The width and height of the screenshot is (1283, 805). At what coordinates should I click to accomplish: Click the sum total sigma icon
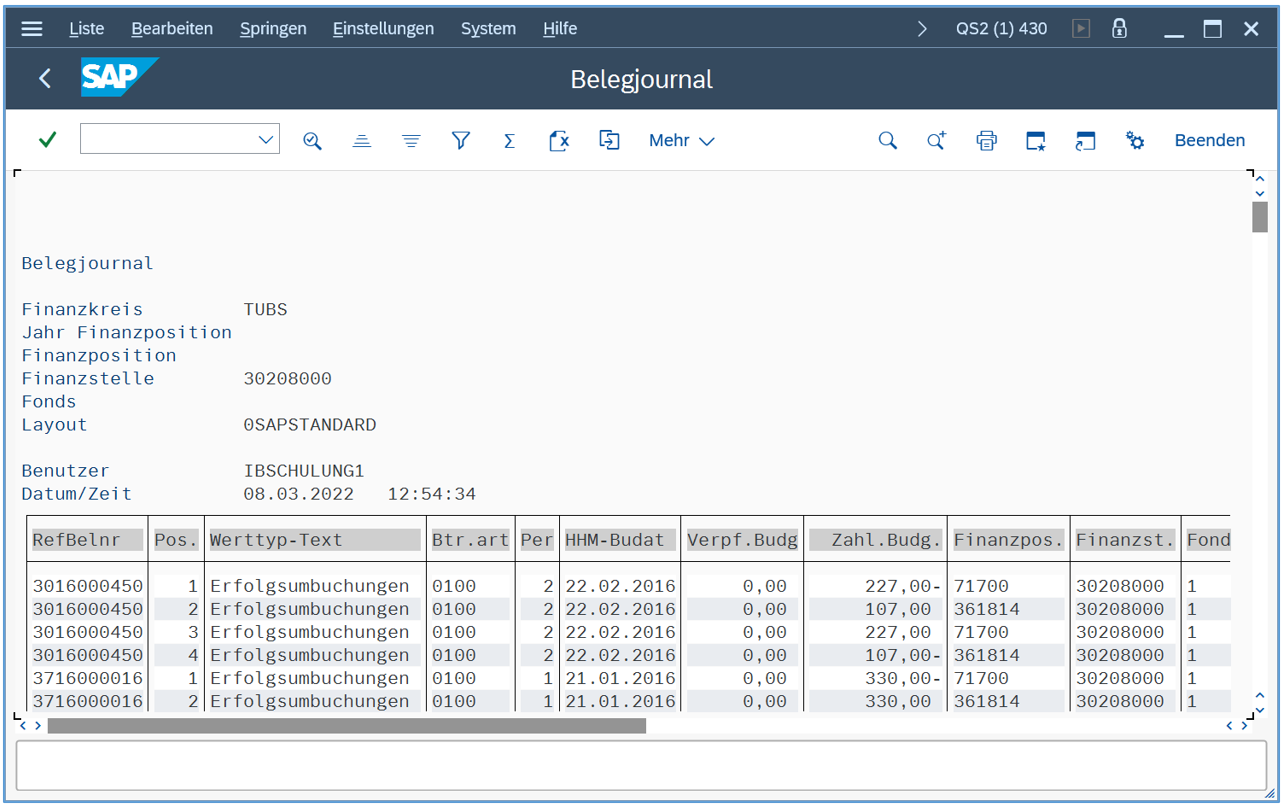[x=509, y=141]
